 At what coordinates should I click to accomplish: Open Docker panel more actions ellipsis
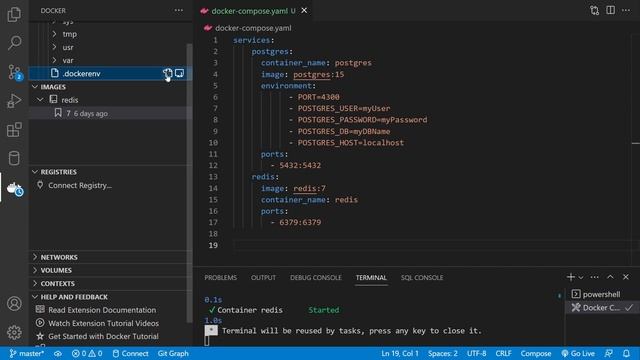click(179, 10)
